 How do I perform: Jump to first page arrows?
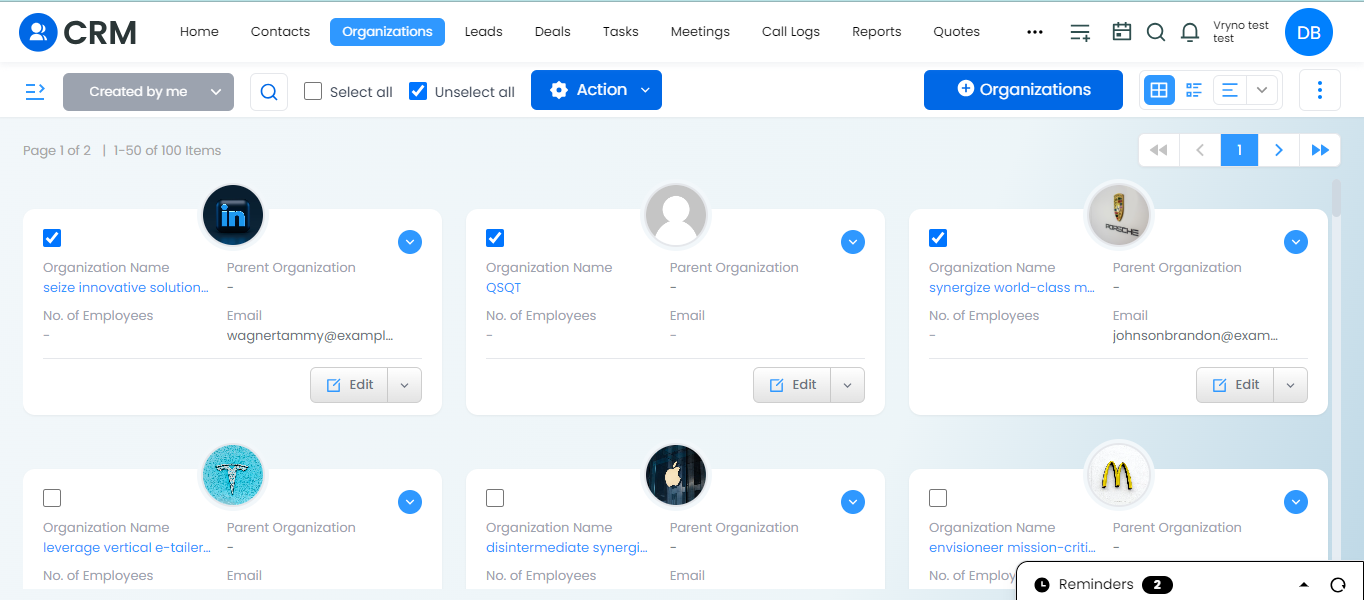click(1159, 150)
